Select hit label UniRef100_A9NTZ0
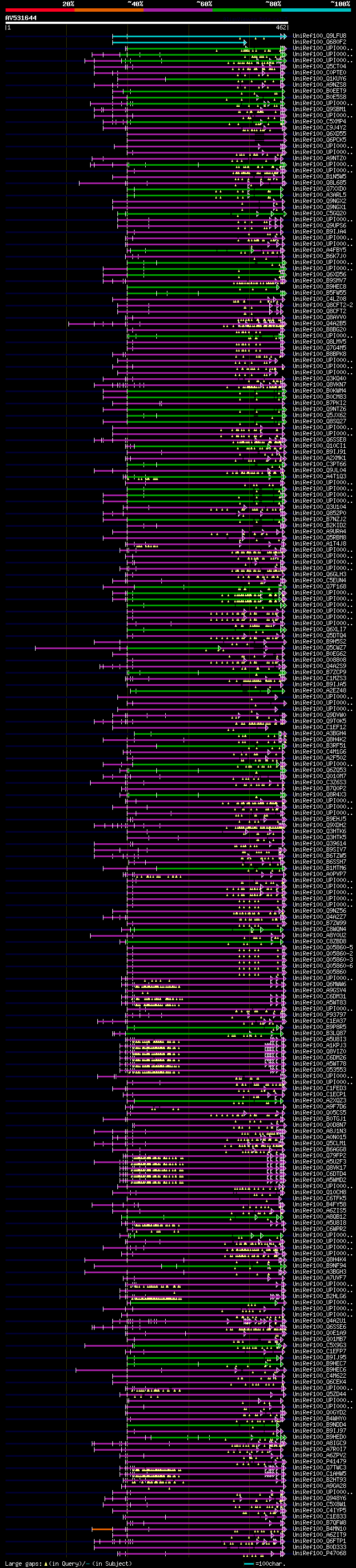 click(319, 159)
